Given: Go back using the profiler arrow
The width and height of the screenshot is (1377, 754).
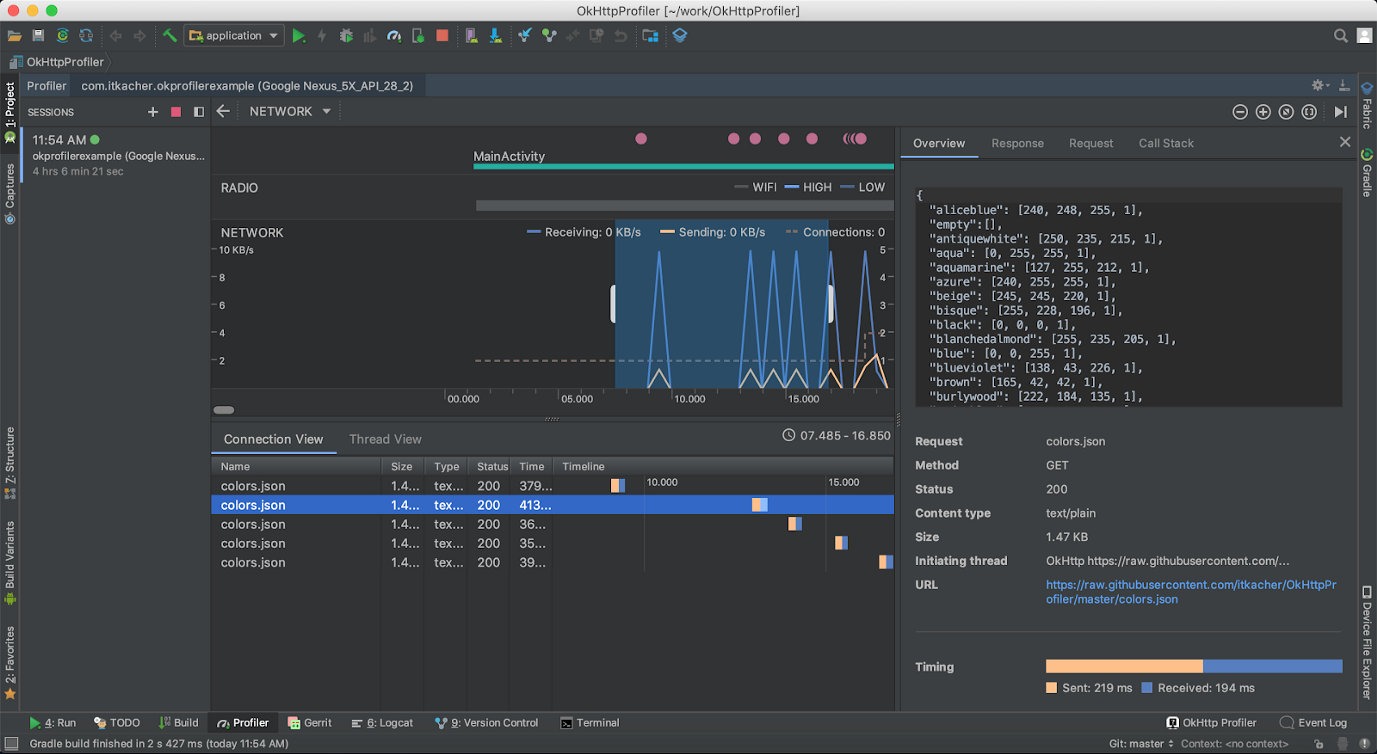Looking at the screenshot, I should coord(223,112).
